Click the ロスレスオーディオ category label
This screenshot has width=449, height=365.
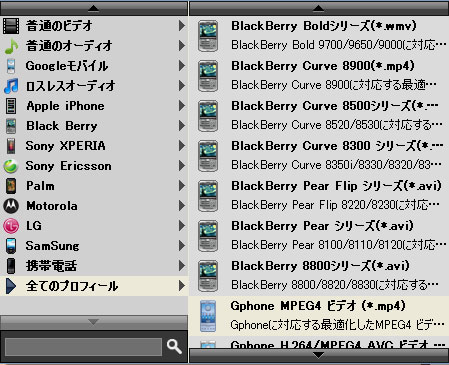71,86
